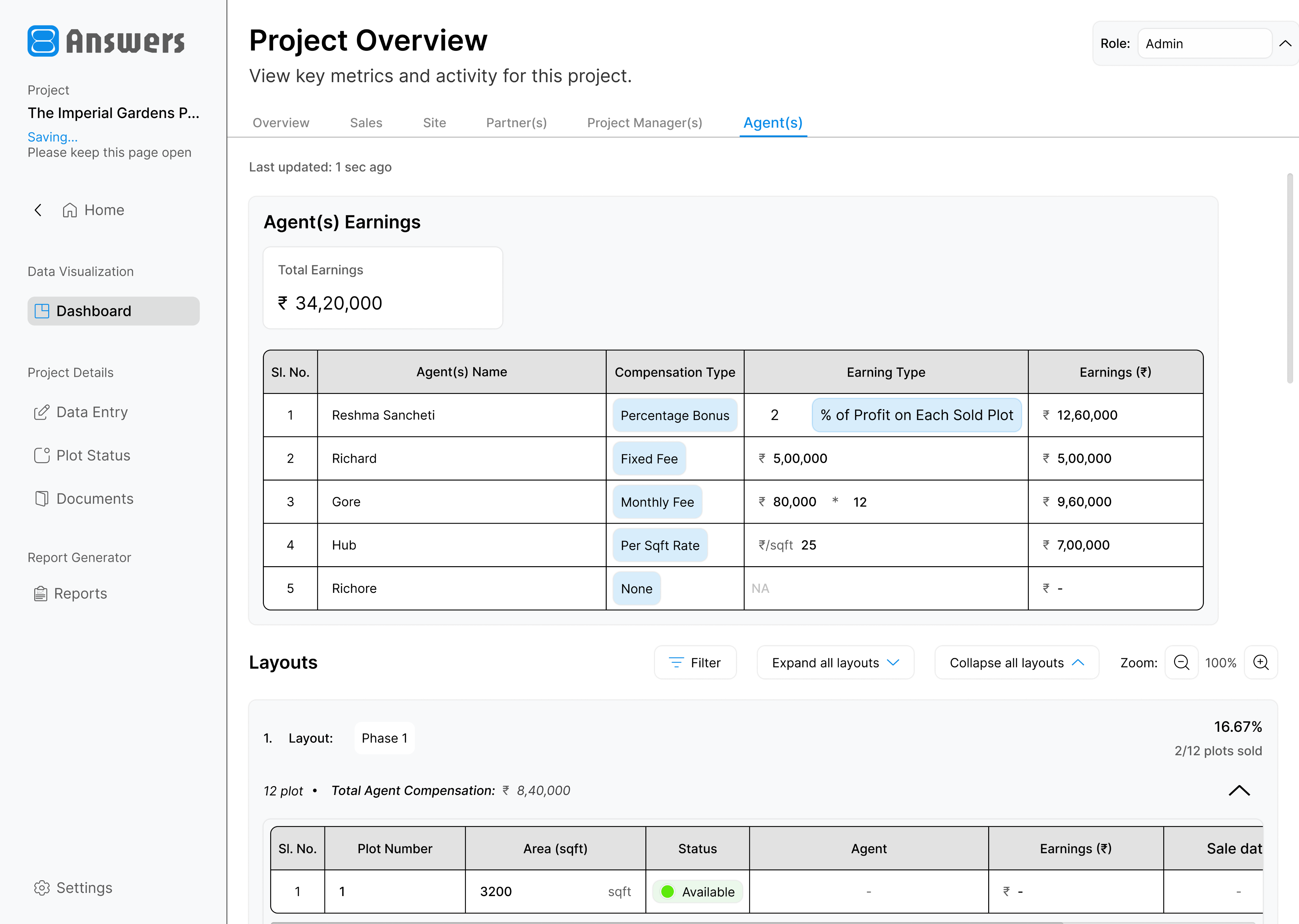Click the back chevron beside Home
The height and width of the screenshot is (924, 1299).
[x=38, y=210]
